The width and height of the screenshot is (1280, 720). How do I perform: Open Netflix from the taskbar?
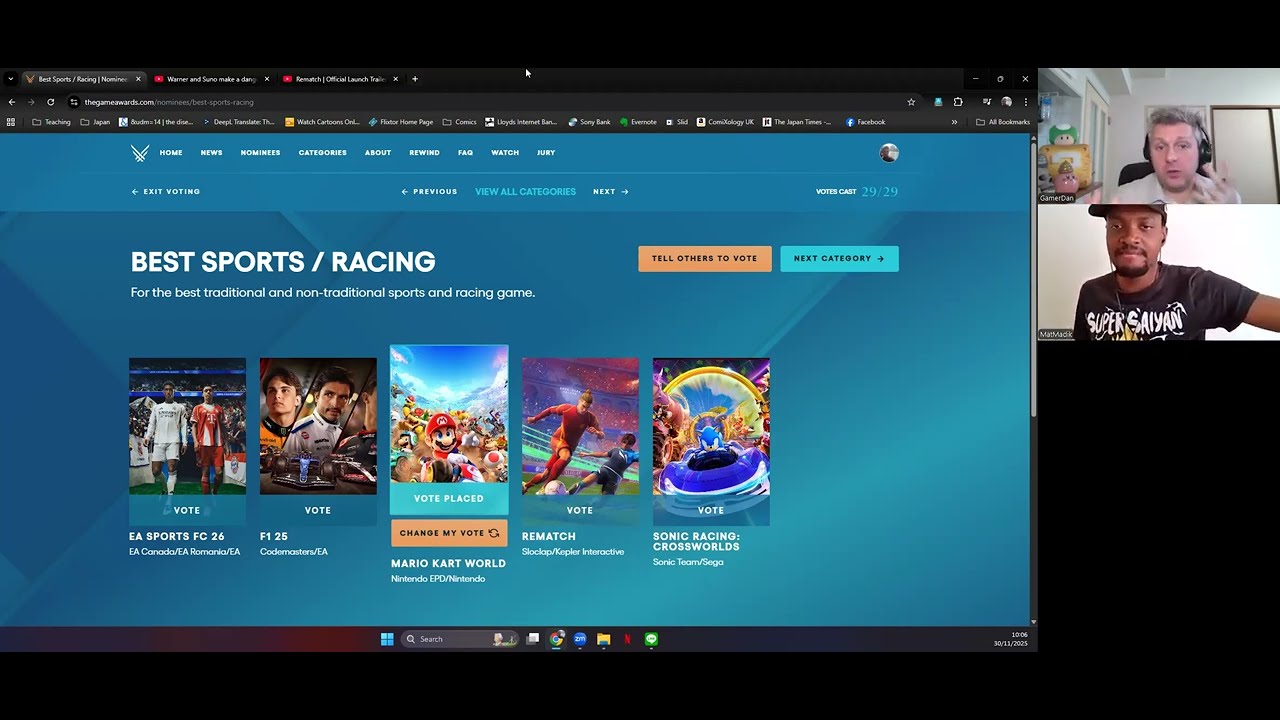[627, 639]
